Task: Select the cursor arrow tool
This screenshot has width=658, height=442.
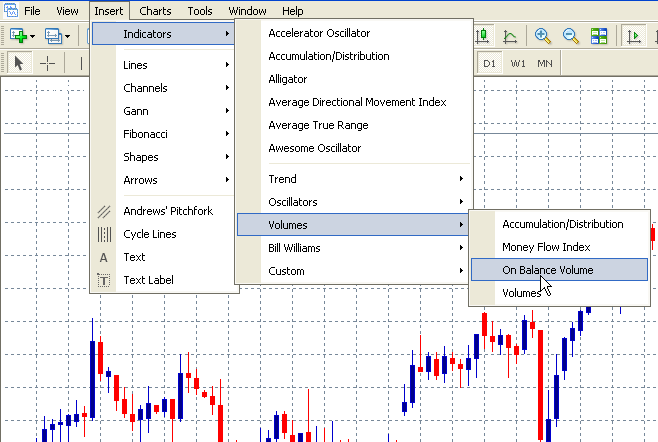Action: [x=18, y=63]
